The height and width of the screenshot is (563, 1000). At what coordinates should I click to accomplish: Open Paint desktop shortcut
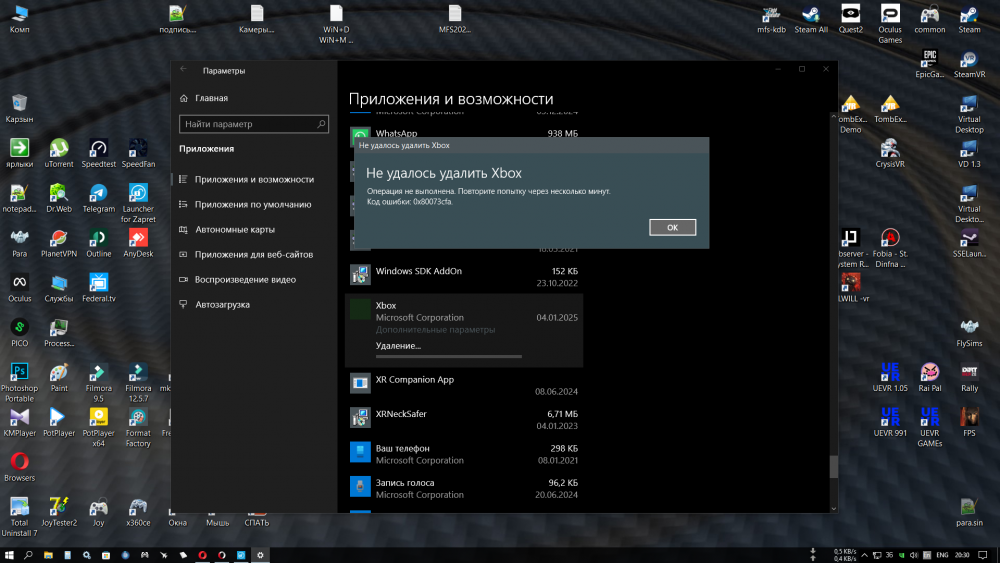(59, 377)
